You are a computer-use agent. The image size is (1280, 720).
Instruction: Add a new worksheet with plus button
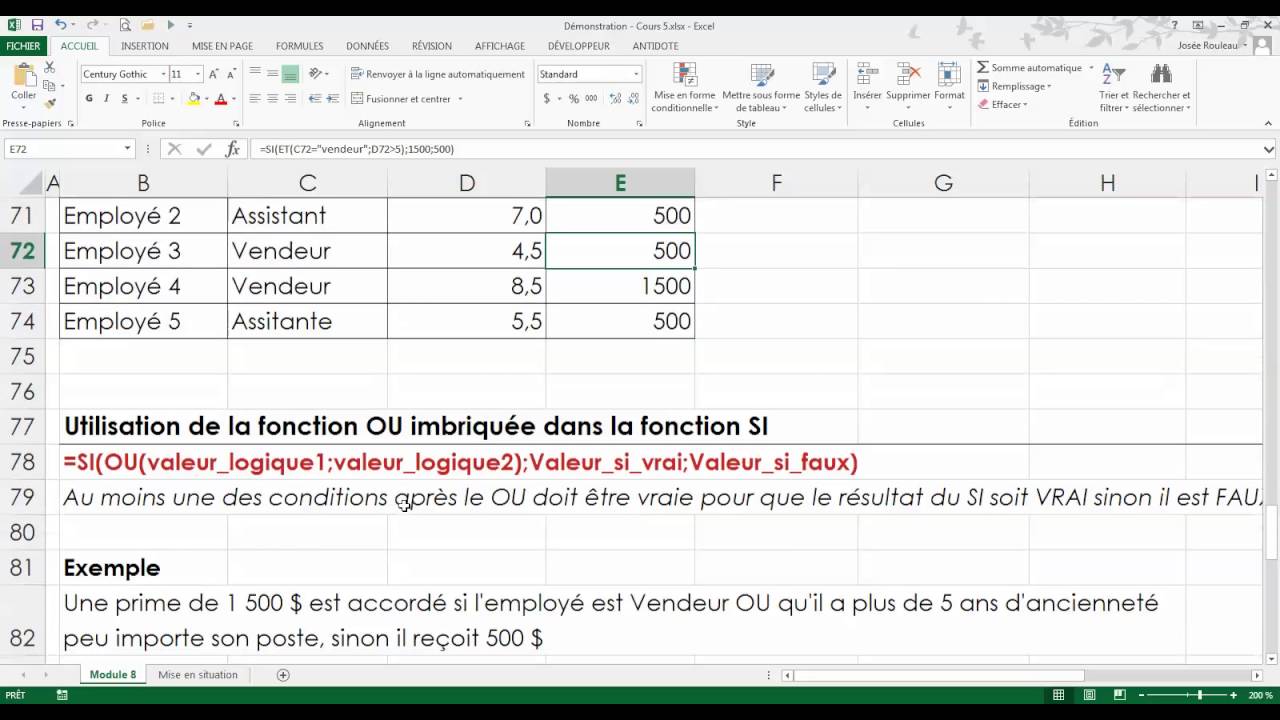(x=283, y=675)
